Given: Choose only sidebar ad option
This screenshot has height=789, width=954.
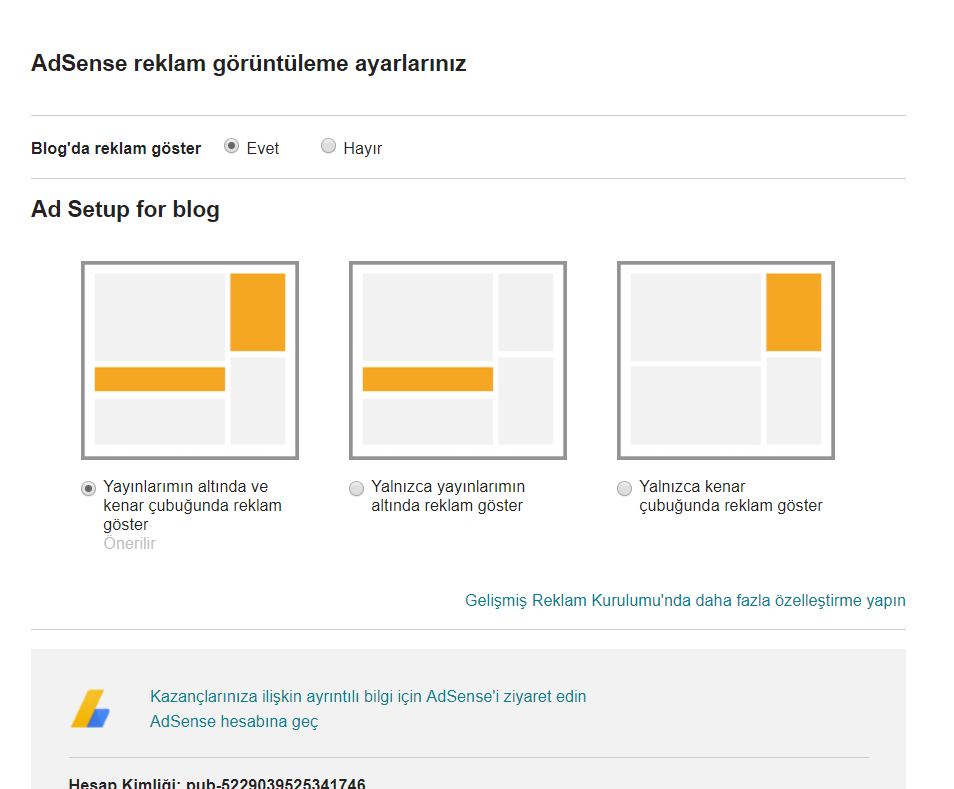Looking at the screenshot, I should [x=624, y=488].
